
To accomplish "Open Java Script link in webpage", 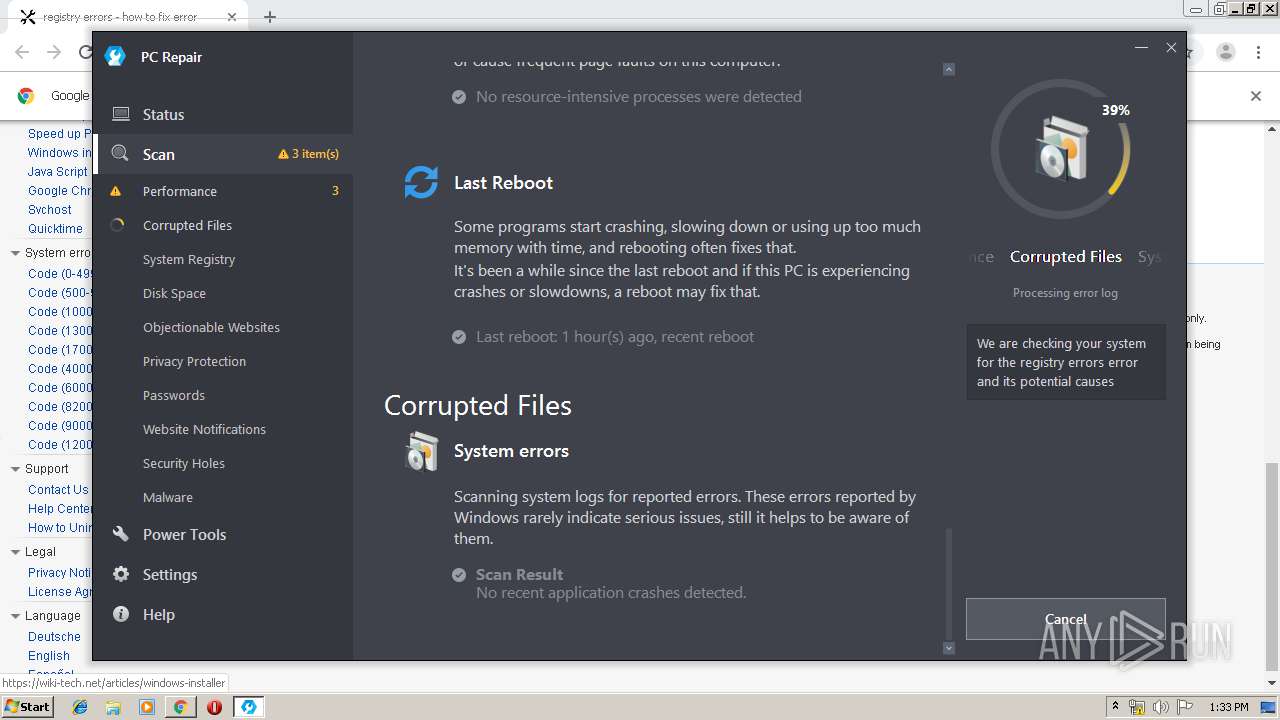I will pos(58,172).
